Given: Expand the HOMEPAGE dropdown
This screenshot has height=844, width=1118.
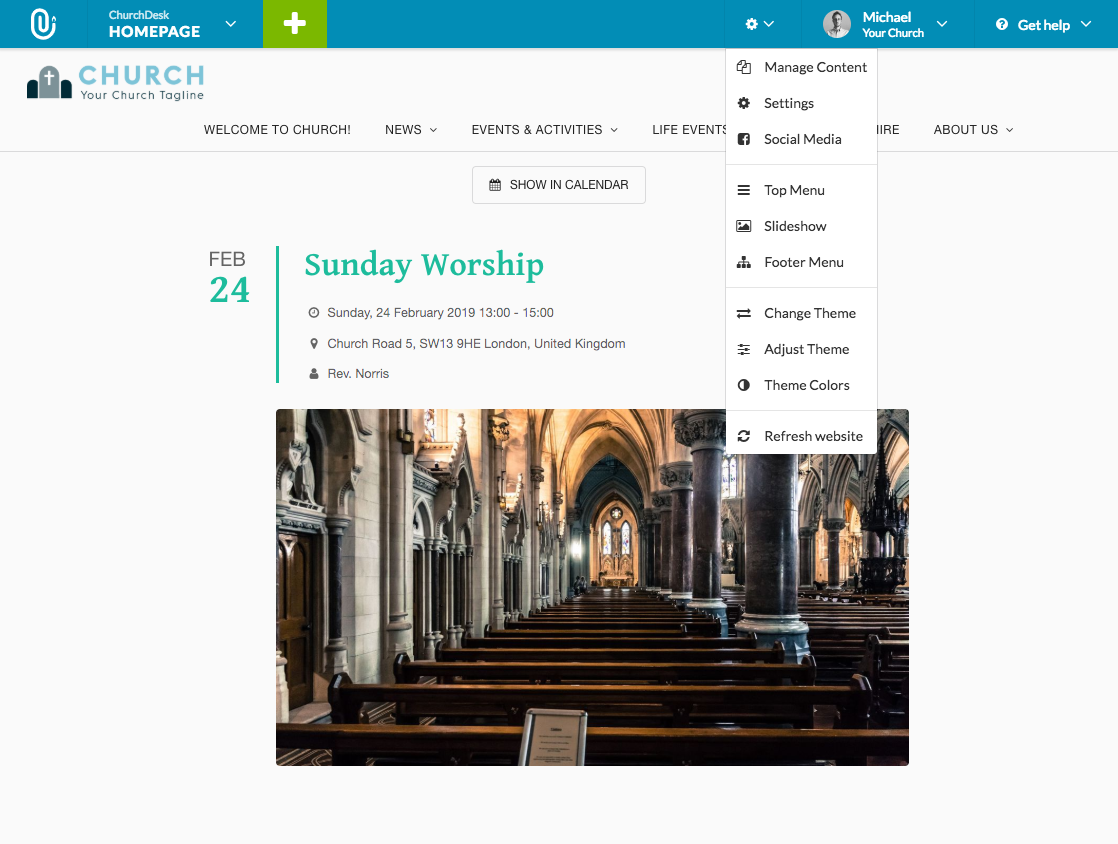Looking at the screenshot, I should click(x=231, y=23).
